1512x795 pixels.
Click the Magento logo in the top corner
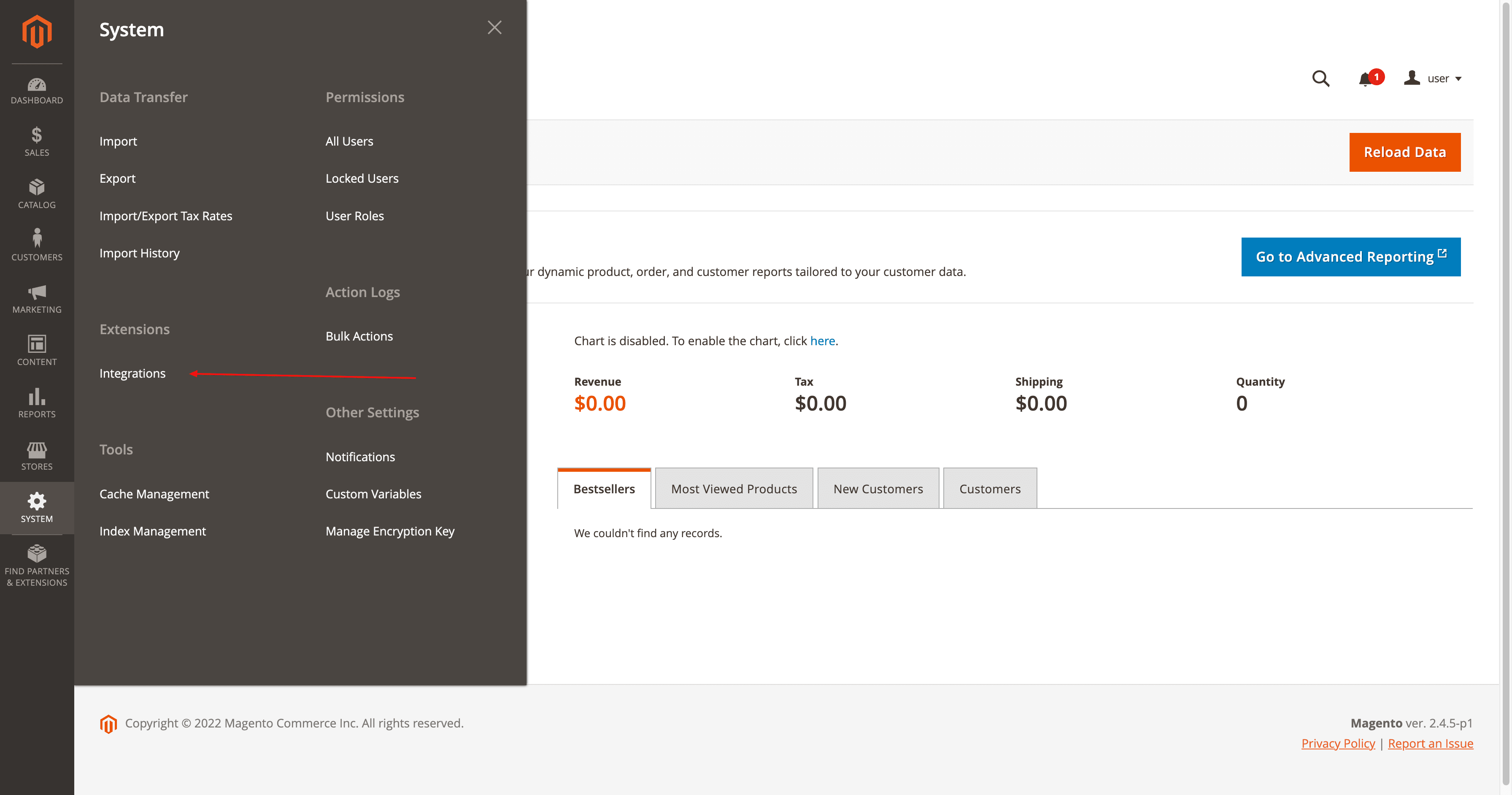[x=36, y=32]
